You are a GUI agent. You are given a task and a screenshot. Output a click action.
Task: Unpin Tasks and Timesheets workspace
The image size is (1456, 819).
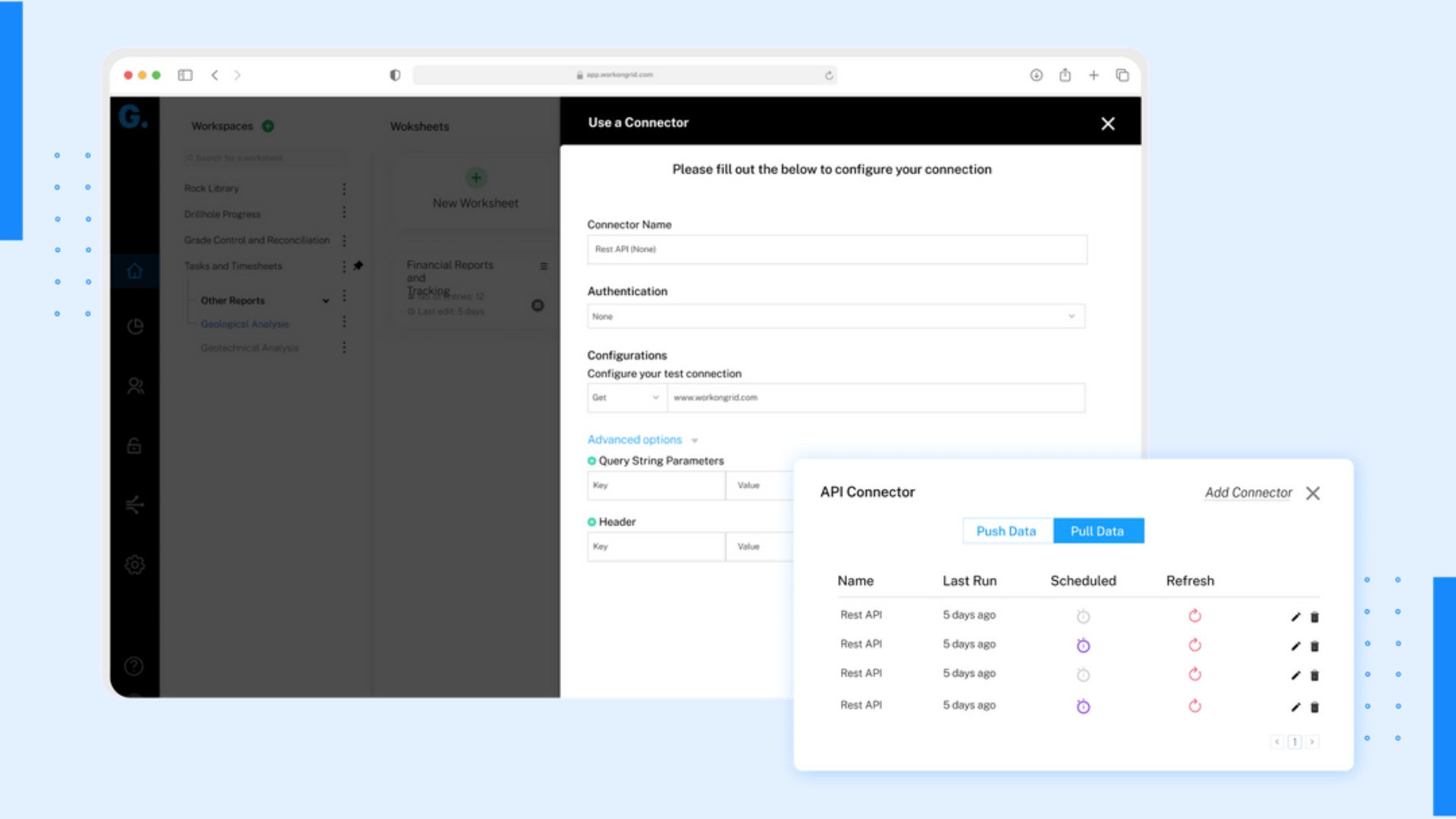point(359,265)
